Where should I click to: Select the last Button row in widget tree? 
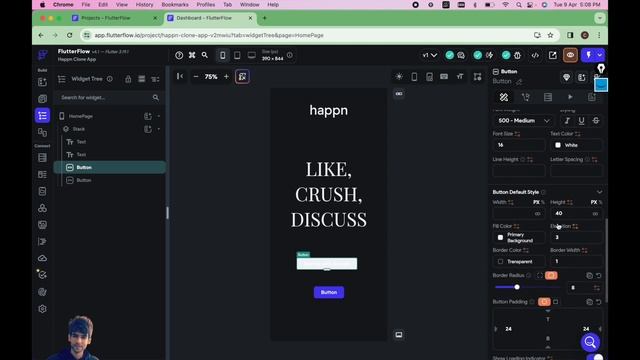point(109,180)
